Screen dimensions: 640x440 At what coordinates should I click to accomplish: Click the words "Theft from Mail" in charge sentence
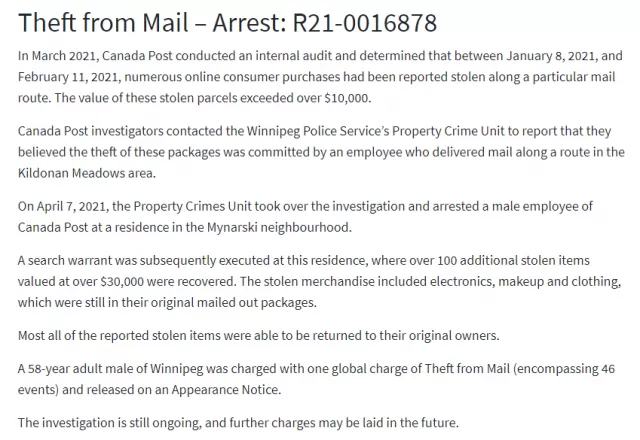467,369
